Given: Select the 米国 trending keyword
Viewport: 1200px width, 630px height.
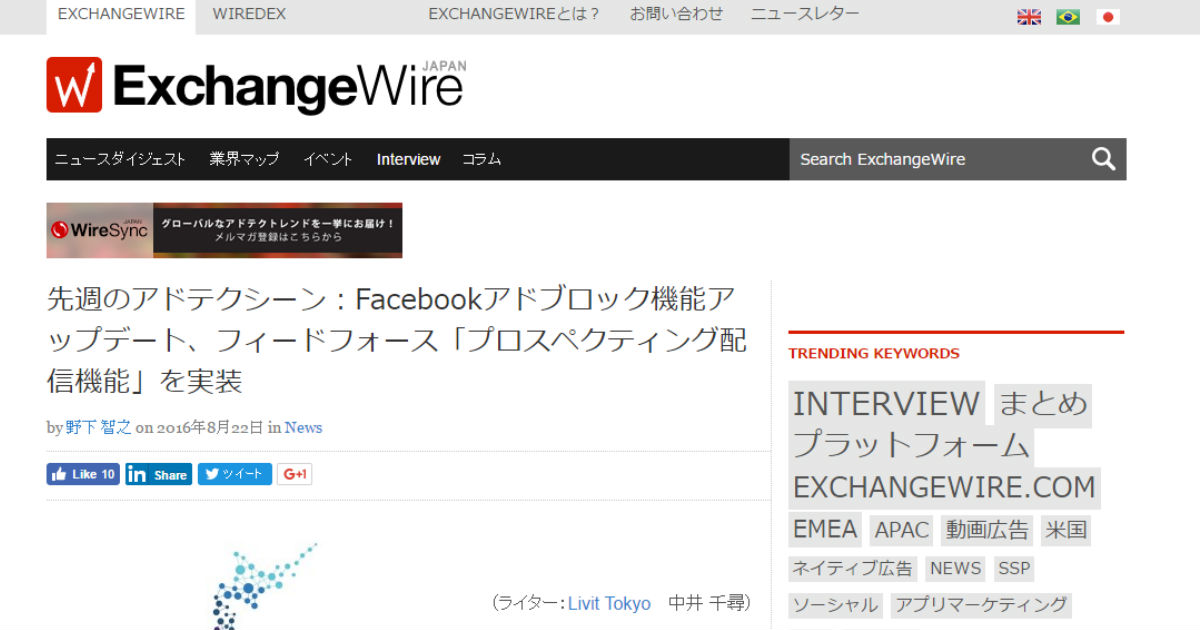Looking at the screenshot, I should pyautogui.click(x=1066, y=530).
